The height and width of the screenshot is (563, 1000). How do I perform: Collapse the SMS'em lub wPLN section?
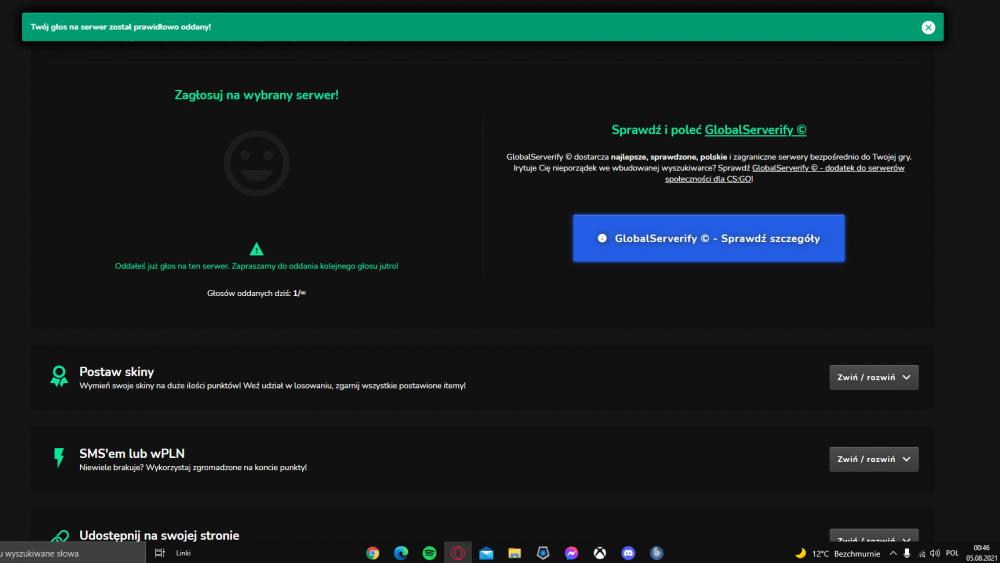(874, 459)
